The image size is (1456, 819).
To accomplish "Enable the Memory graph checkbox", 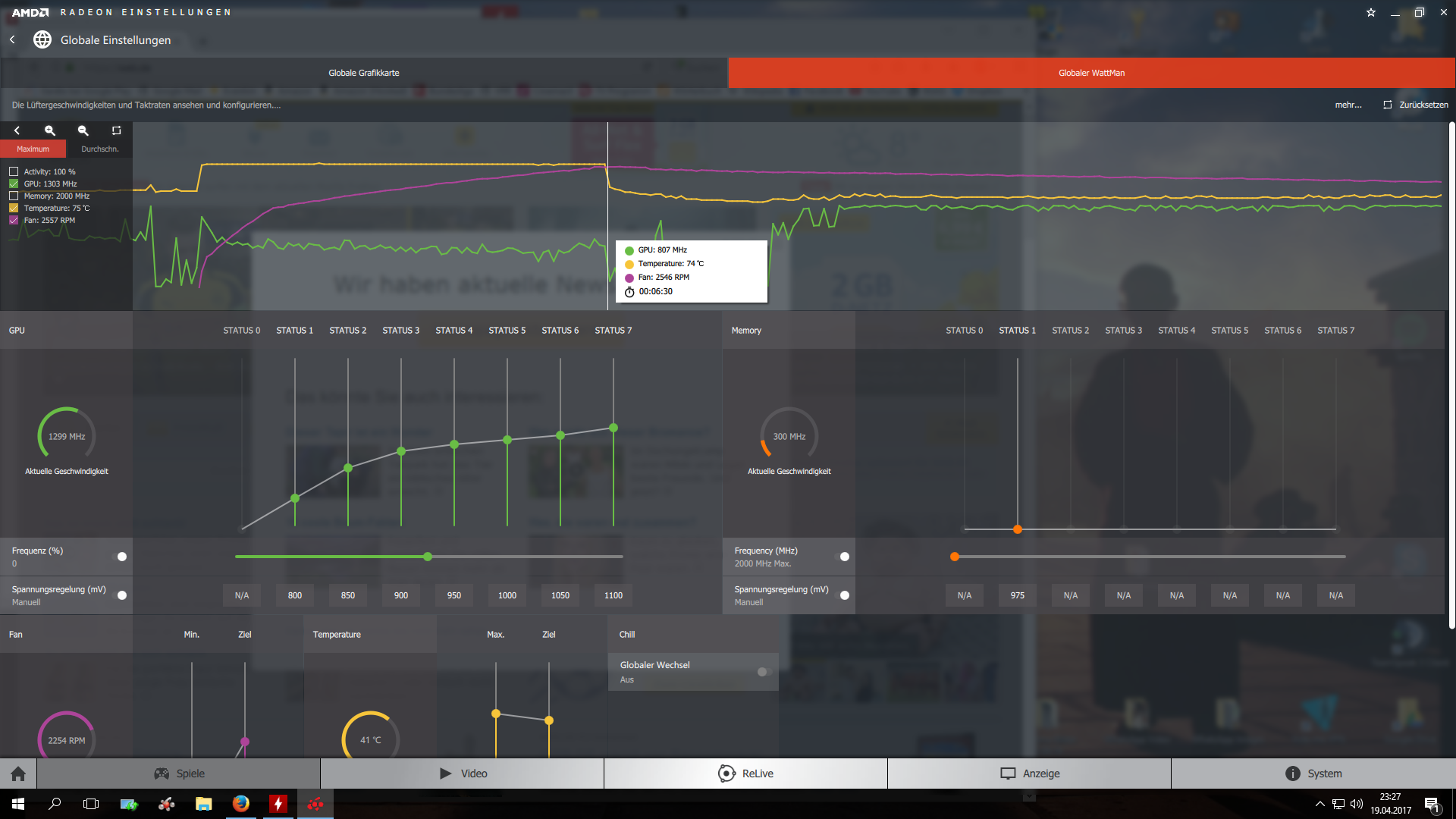I will click(x=14, y=196).
